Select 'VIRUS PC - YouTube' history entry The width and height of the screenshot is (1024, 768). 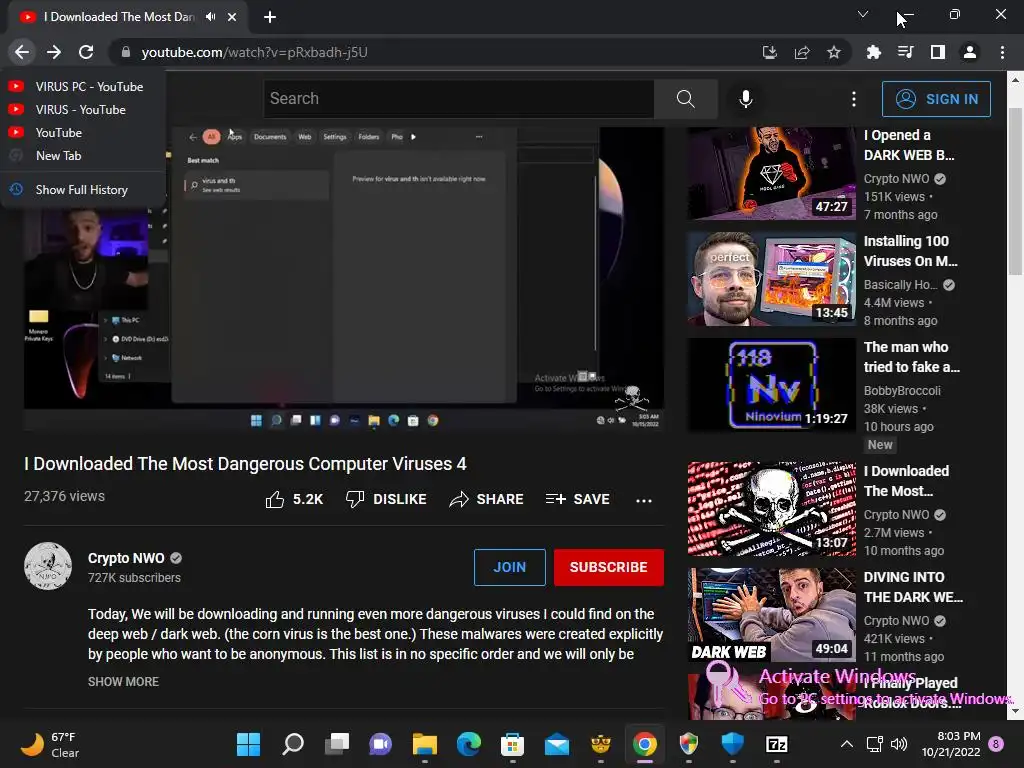82,86
